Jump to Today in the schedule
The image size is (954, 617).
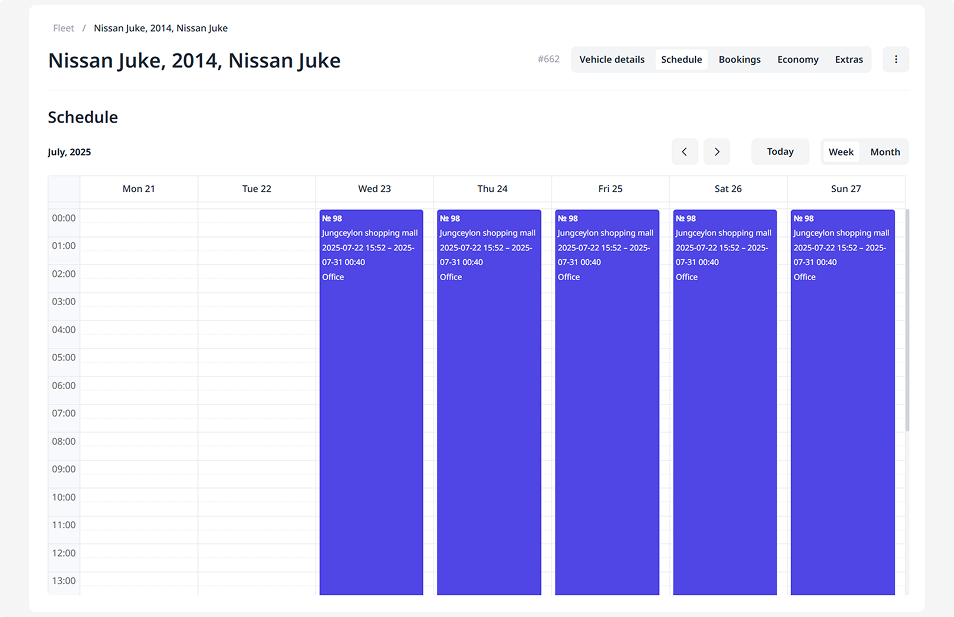[780, 152]
